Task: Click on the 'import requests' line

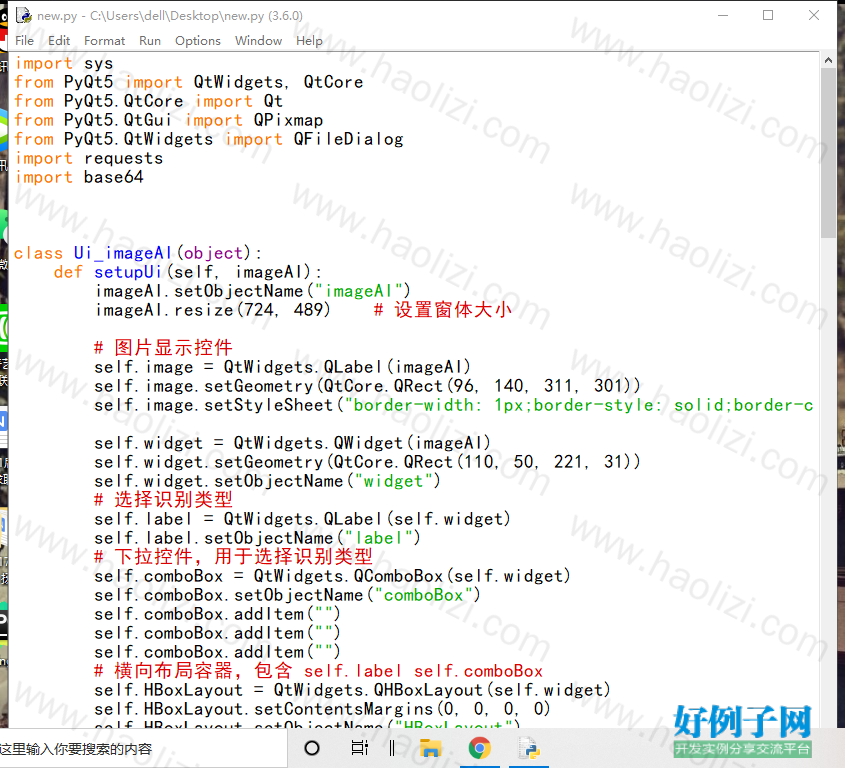Action: [89, 158]
